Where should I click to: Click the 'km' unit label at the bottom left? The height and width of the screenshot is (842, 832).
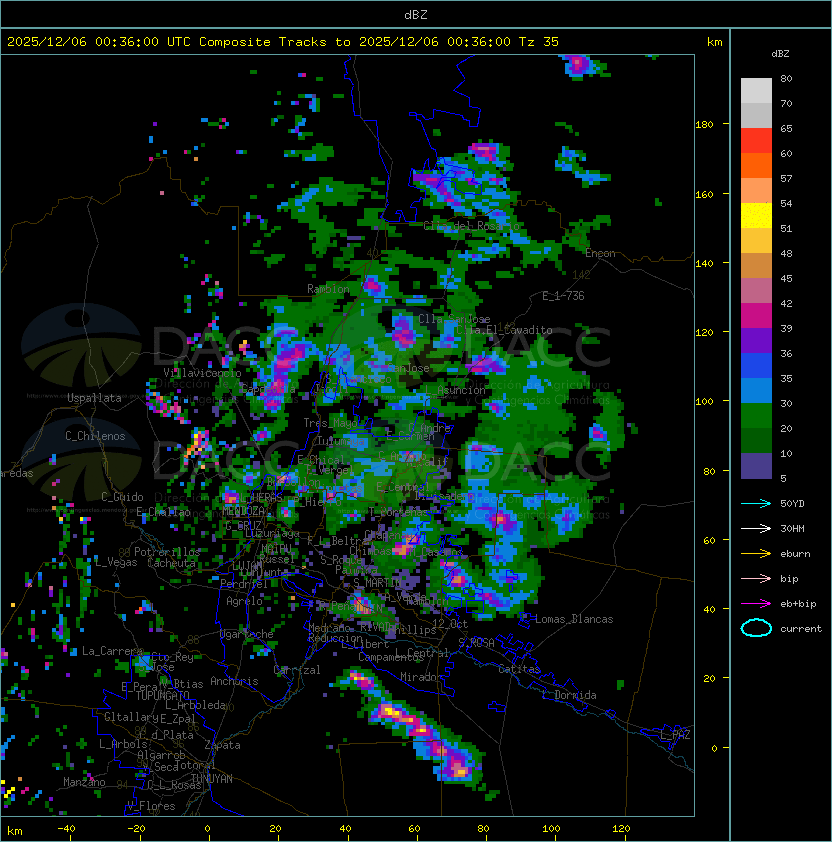point(15,831)
